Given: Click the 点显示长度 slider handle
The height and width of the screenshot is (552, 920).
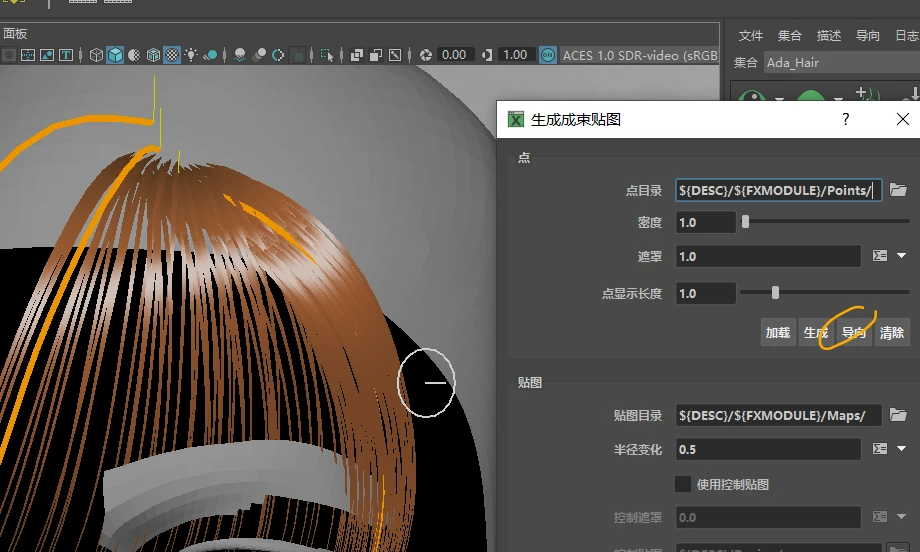Looking at the screenshot, I should pyautogui.click(x=775, y=293).
